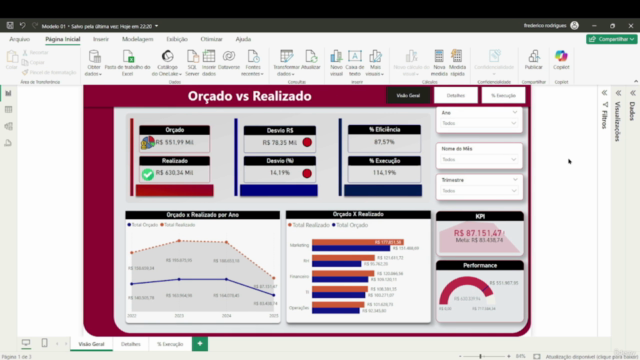Open Catálogo do OneLake
The image size is (640, 360).
(x=167, y=62)
